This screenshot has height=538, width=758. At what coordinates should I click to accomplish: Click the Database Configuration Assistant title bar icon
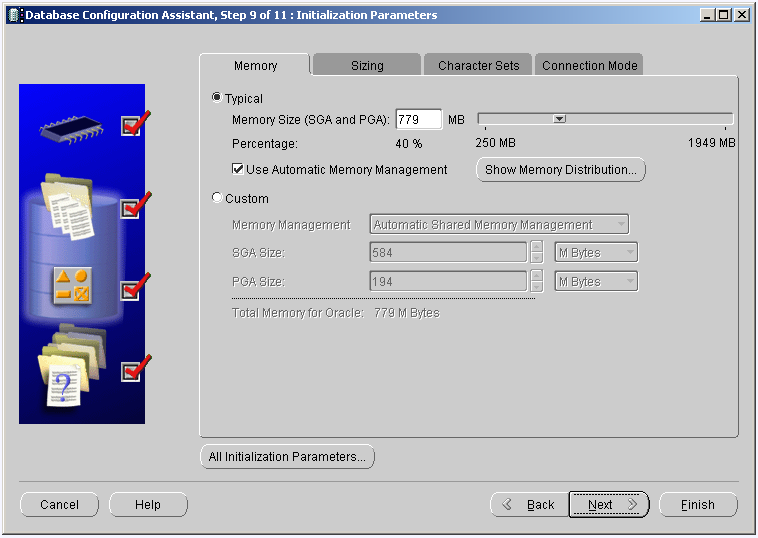point(15,15)
